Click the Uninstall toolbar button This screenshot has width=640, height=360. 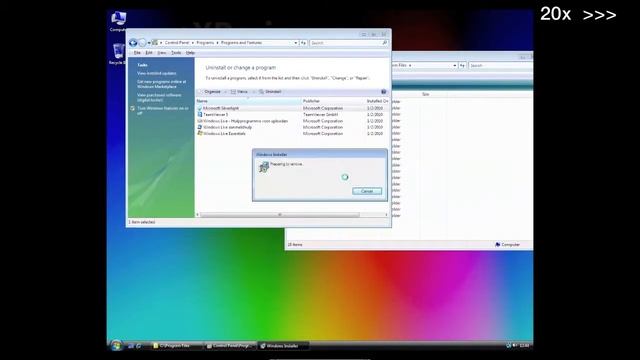pos(270,92)
